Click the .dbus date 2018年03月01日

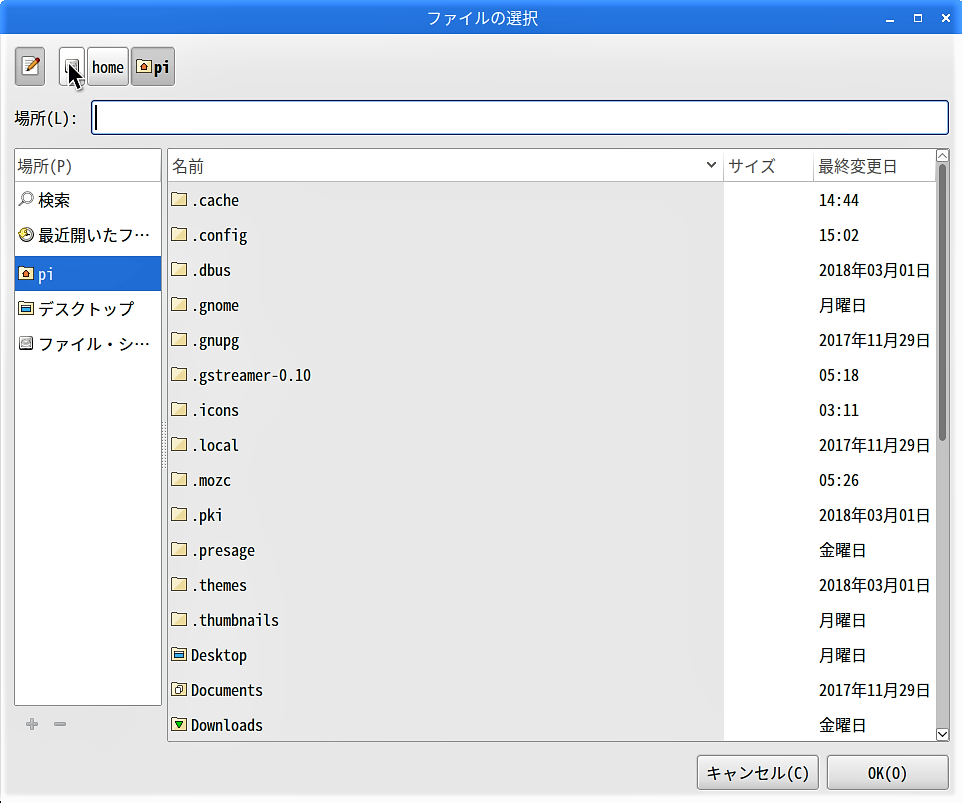tap(874, 270)
